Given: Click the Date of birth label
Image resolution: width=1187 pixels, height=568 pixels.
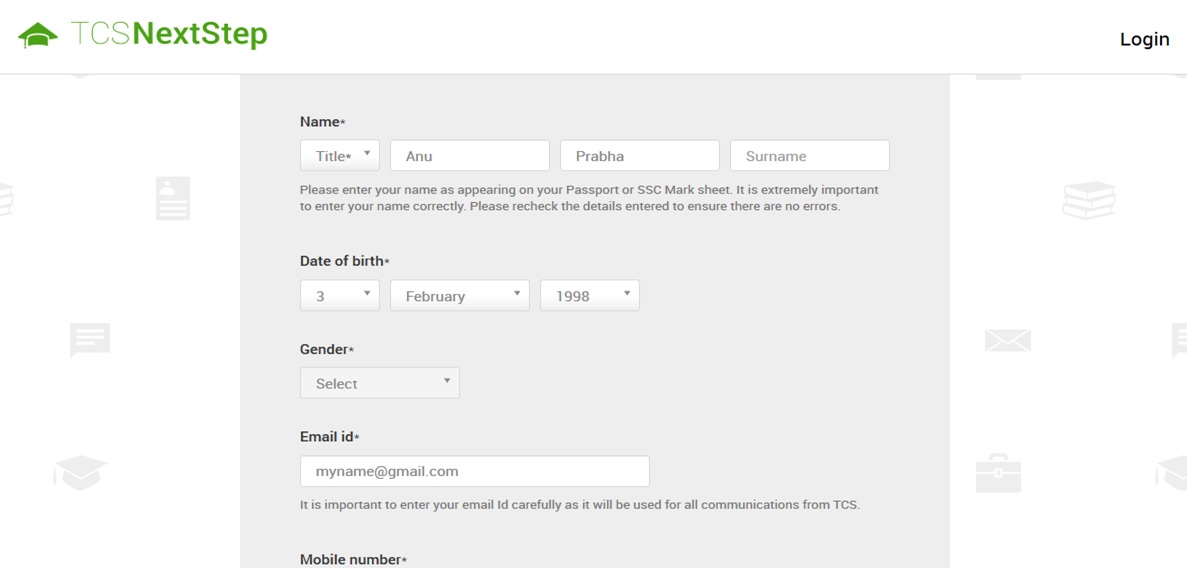Looking at the screenshot, I should (343, 261).
